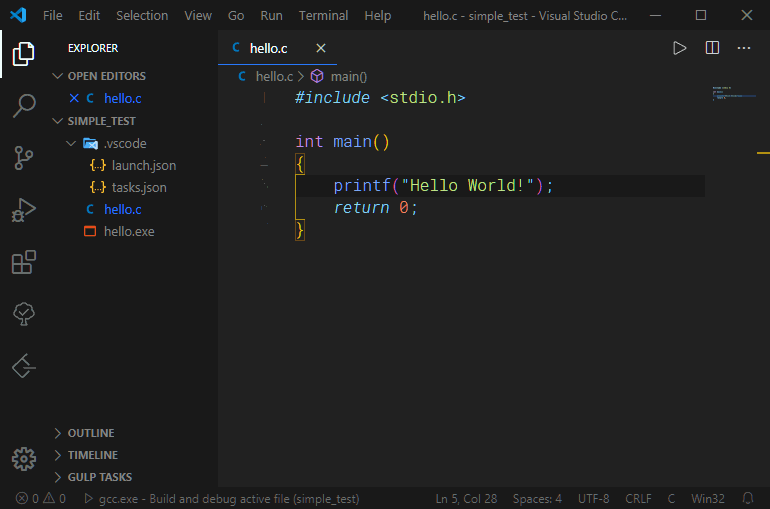Screen dimensions: 770x509
Task: Open the Source Control view
Action: (x=23, y=157)
